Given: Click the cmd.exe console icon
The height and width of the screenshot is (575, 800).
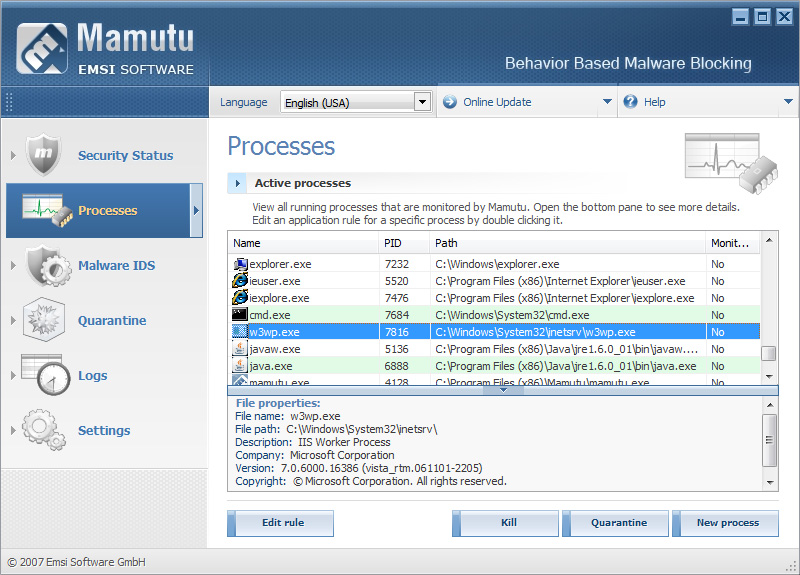Looking at the screenshot, I should tap(240, 314).
